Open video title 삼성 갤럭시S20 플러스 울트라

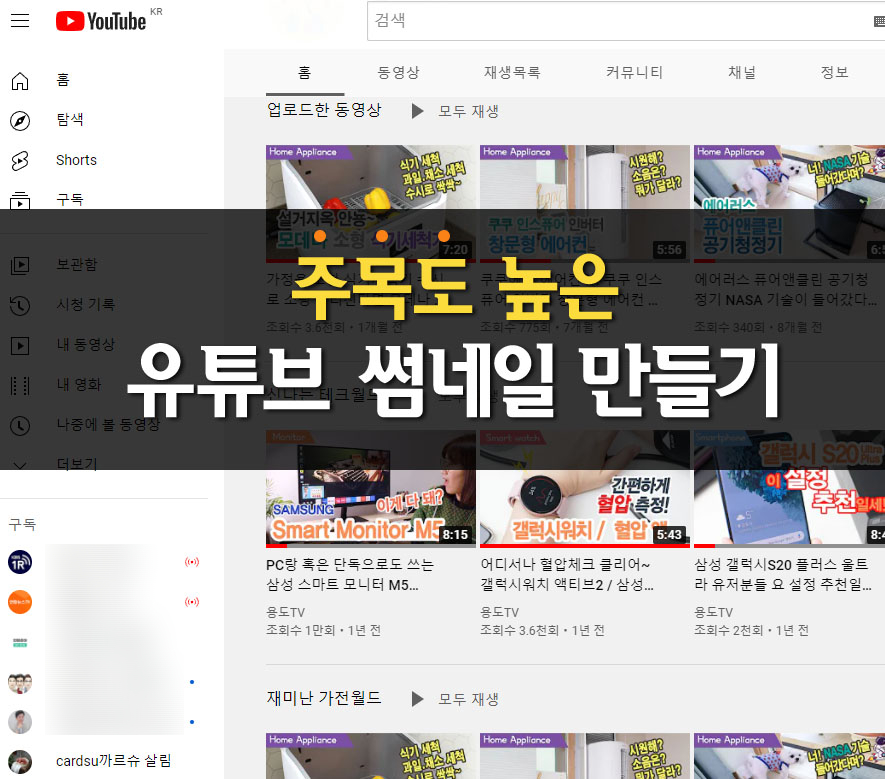click(782, 575)
